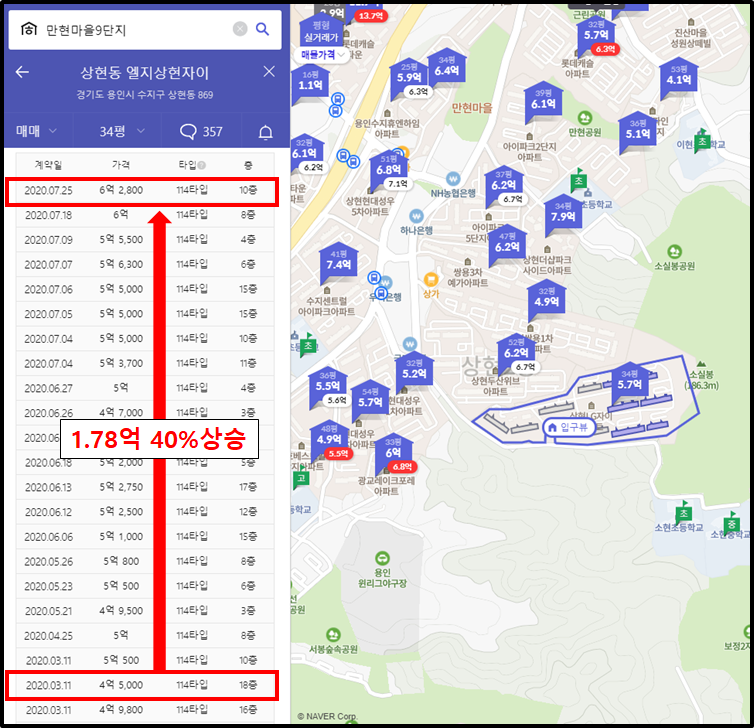
Task: Select the 2020.05.21 4억 9,500 row
Action: click(x=145, y=611)
